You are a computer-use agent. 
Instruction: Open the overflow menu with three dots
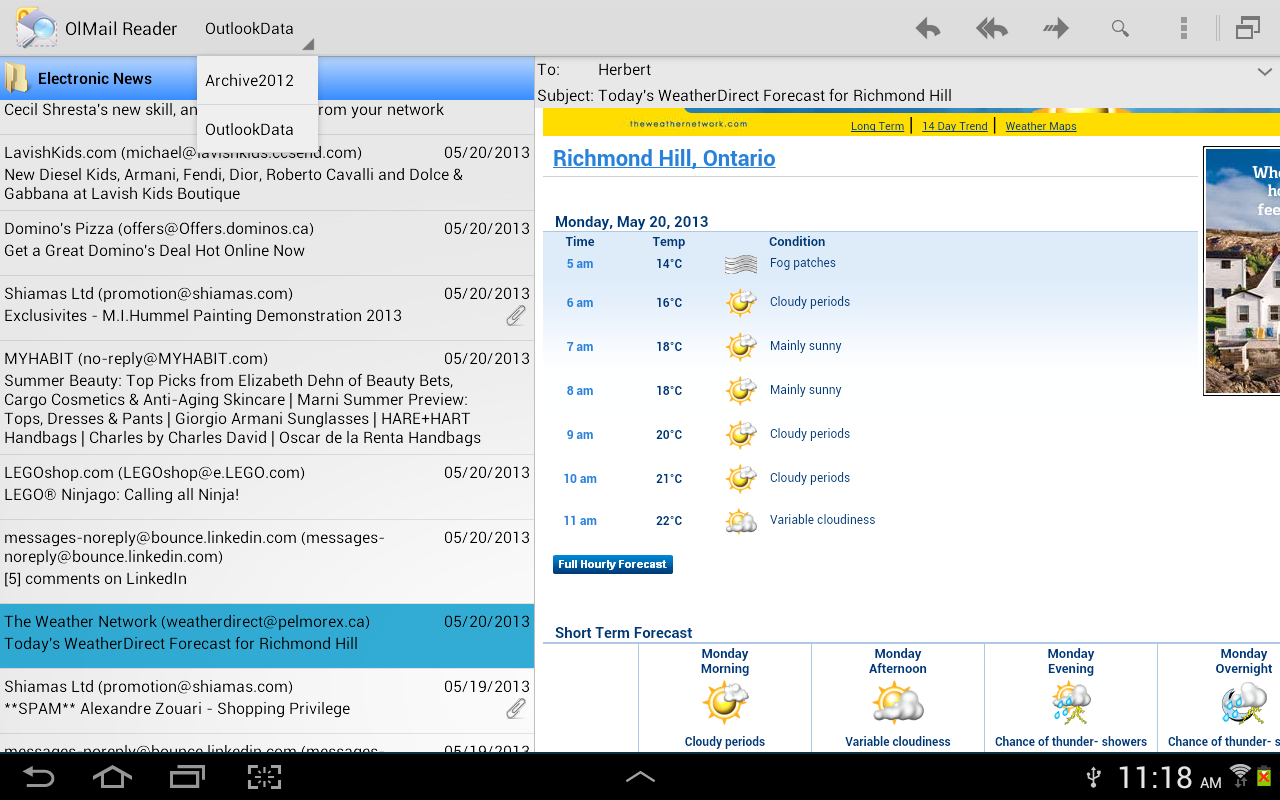pos(1183,29)
